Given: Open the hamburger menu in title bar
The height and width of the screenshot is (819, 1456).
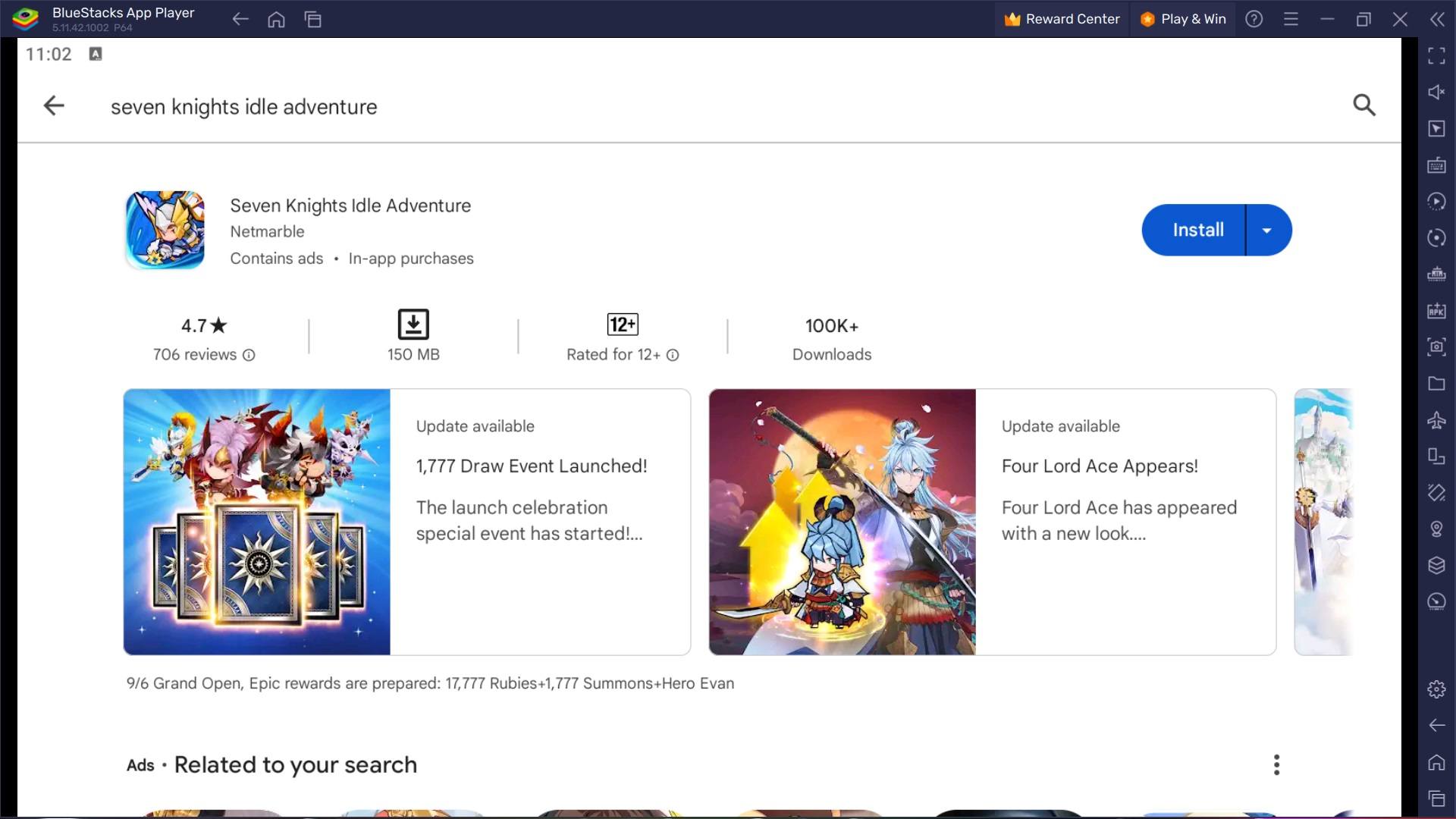Looking at the screenshot, I should [x=1291, y=19].
